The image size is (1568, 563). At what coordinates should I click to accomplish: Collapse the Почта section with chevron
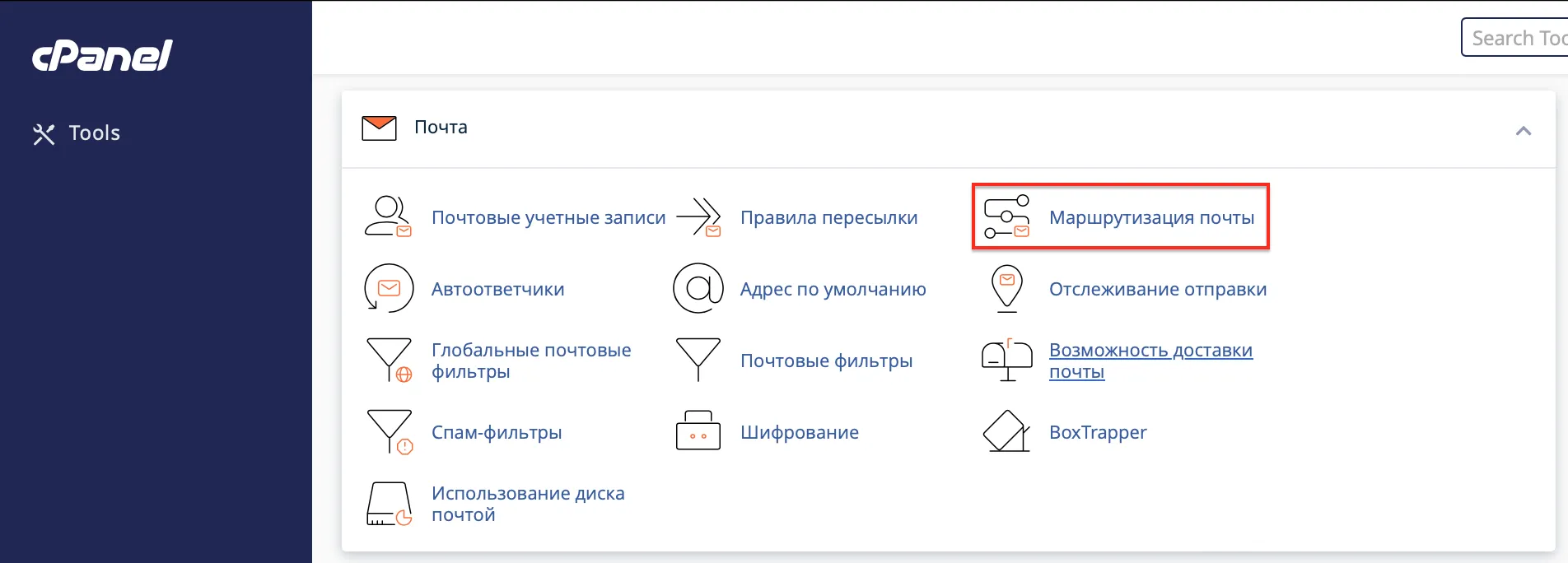pos(1524,131)
